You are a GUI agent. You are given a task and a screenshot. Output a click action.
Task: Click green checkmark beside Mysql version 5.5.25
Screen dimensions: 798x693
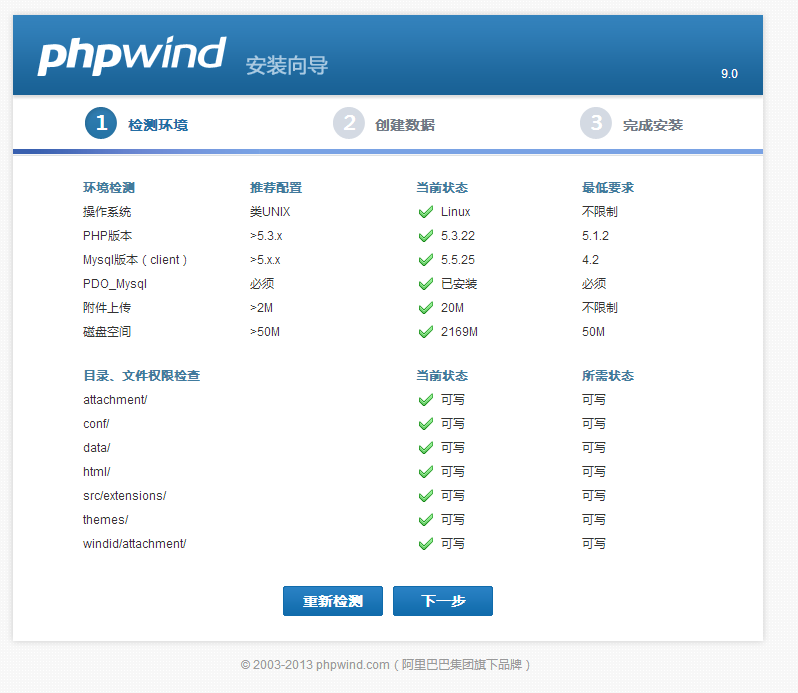coord(426,260)
